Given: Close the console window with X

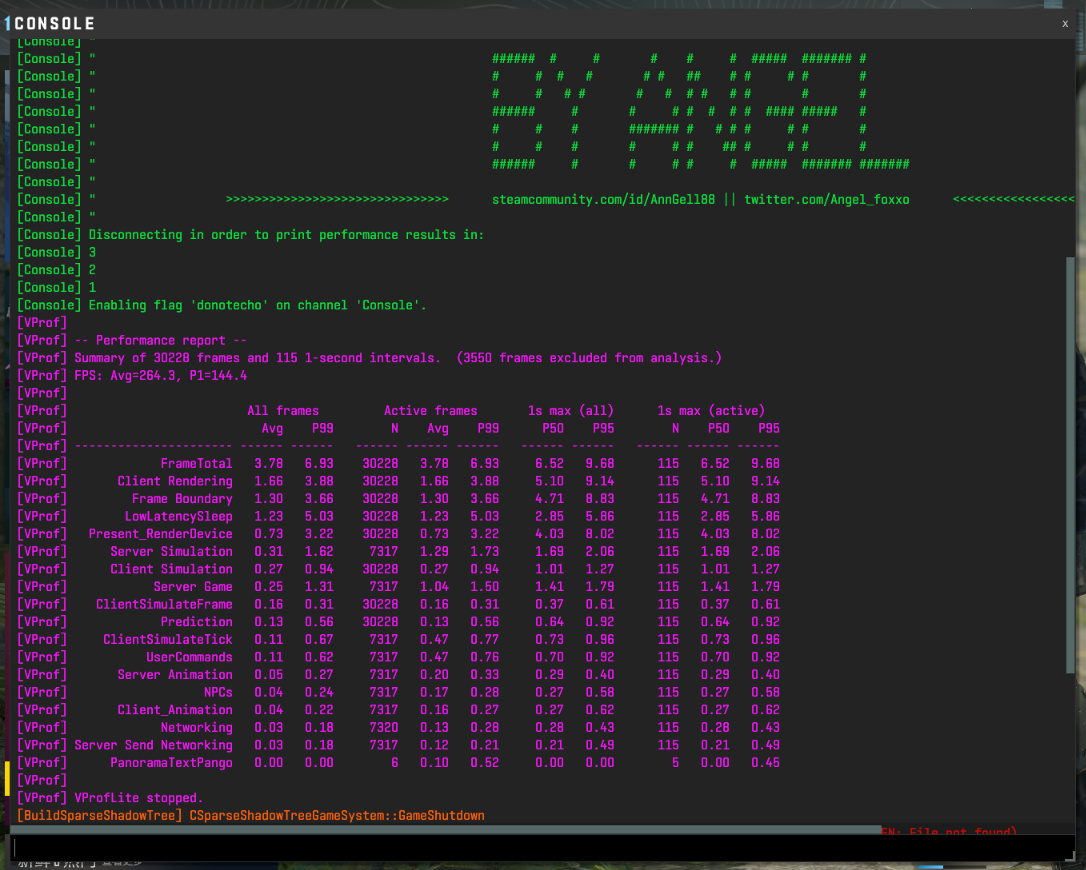Looking at the screenshot, I should click(1065, 24).
